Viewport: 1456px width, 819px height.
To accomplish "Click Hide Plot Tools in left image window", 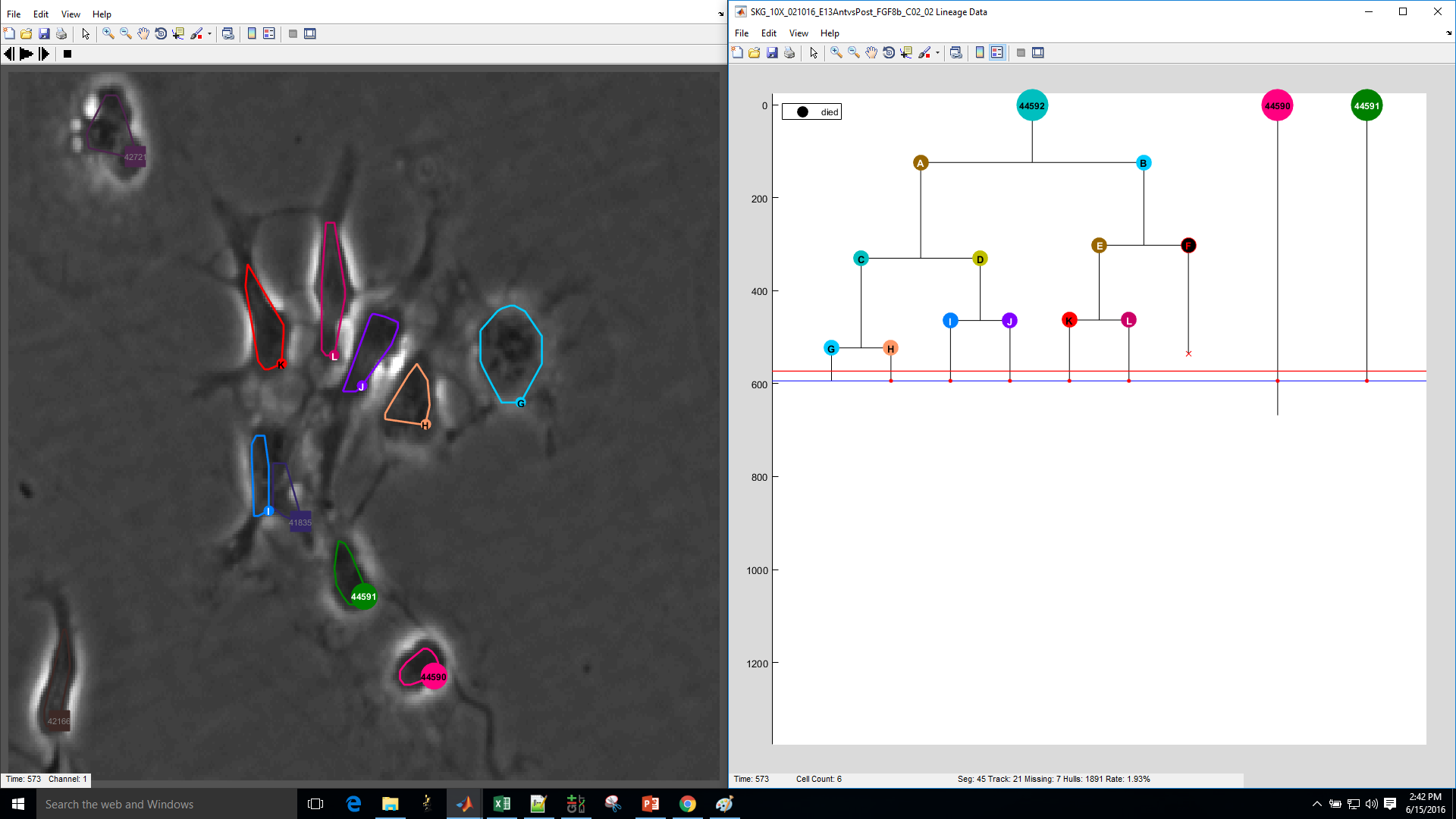I will [x=293, y=33].
